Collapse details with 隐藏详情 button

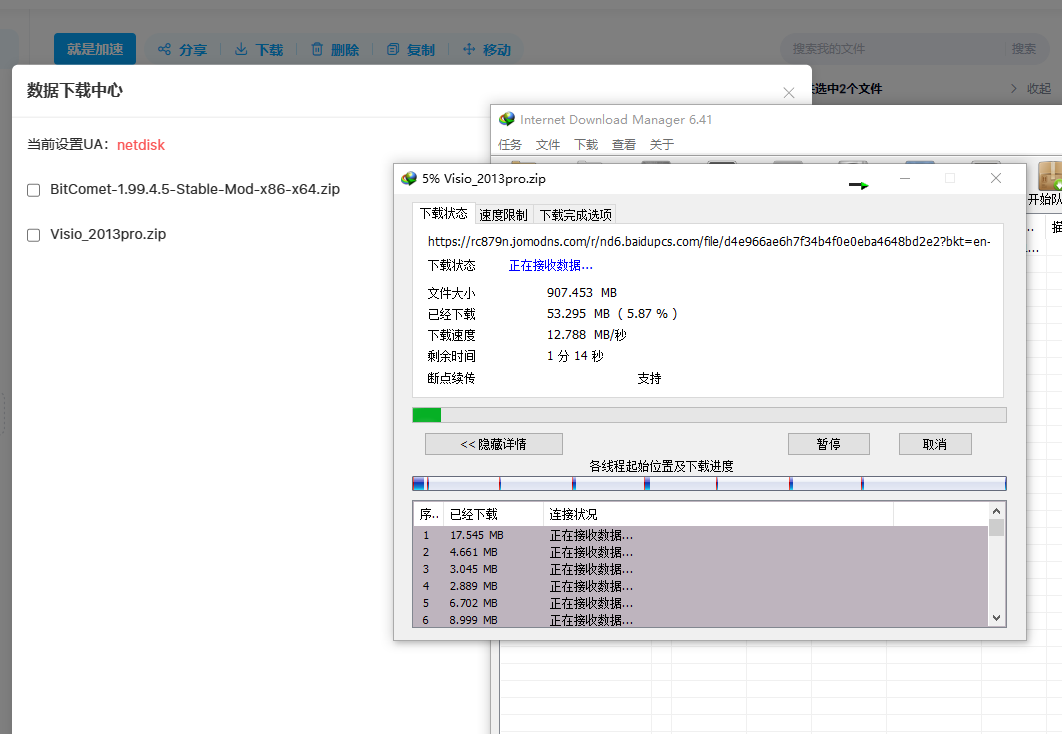click(x=494, y=444)
